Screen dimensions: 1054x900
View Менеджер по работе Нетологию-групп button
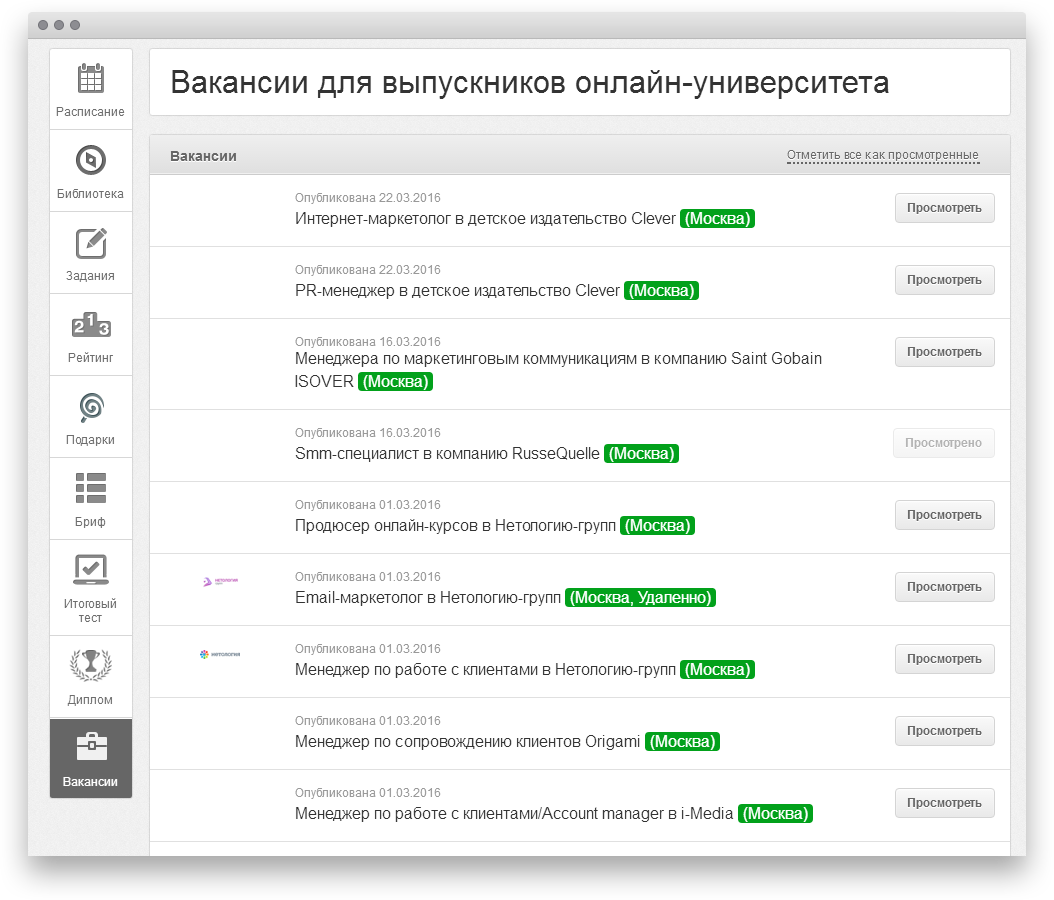pos(944,659)
